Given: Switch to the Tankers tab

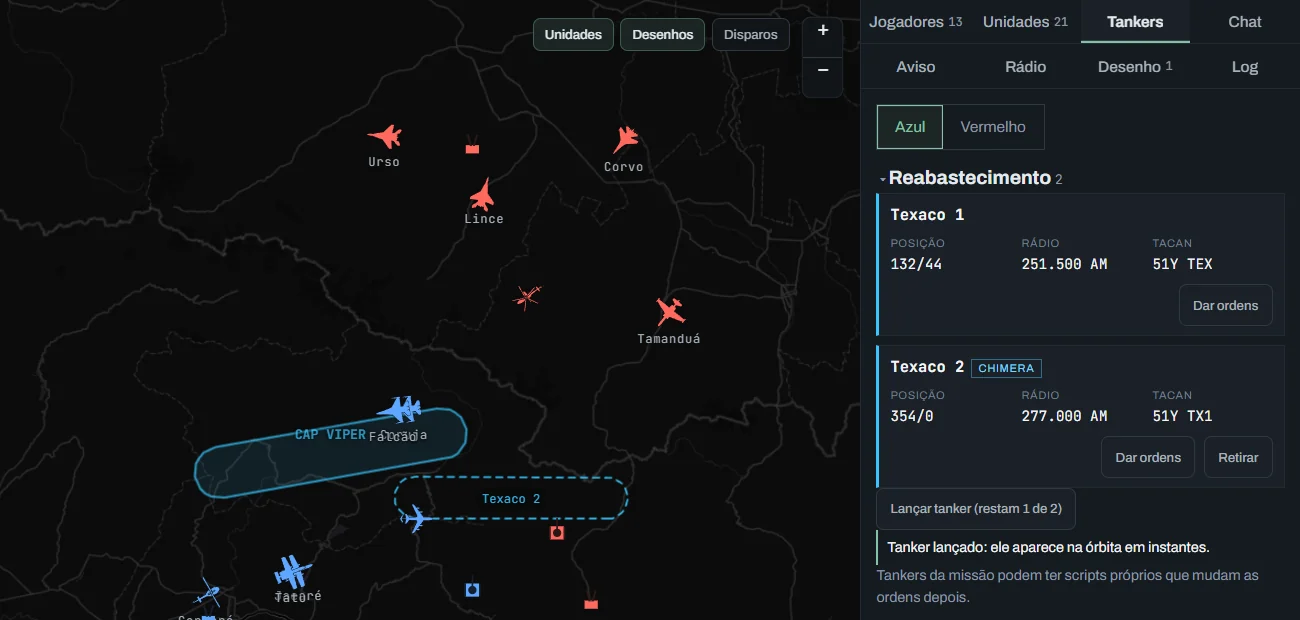Looking at the screenshot, I should click(x=1135, y=21).
